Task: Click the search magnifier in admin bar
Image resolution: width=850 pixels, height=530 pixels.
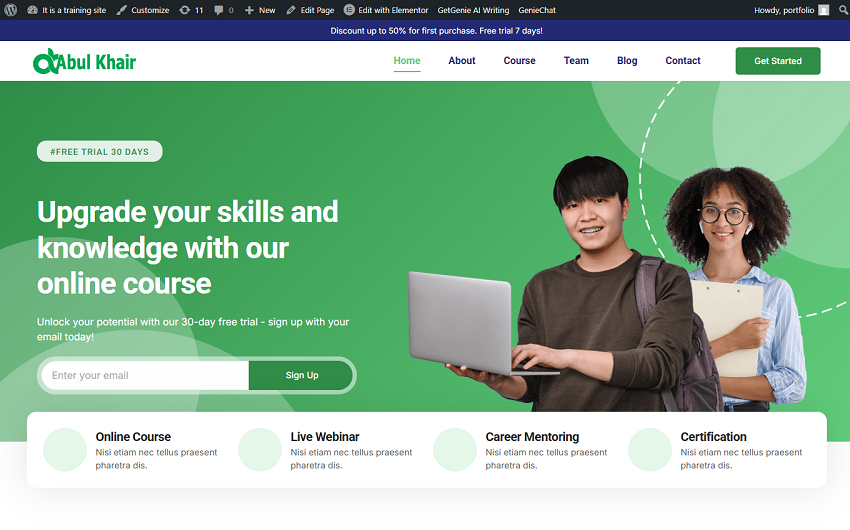Action: [842, 10]
